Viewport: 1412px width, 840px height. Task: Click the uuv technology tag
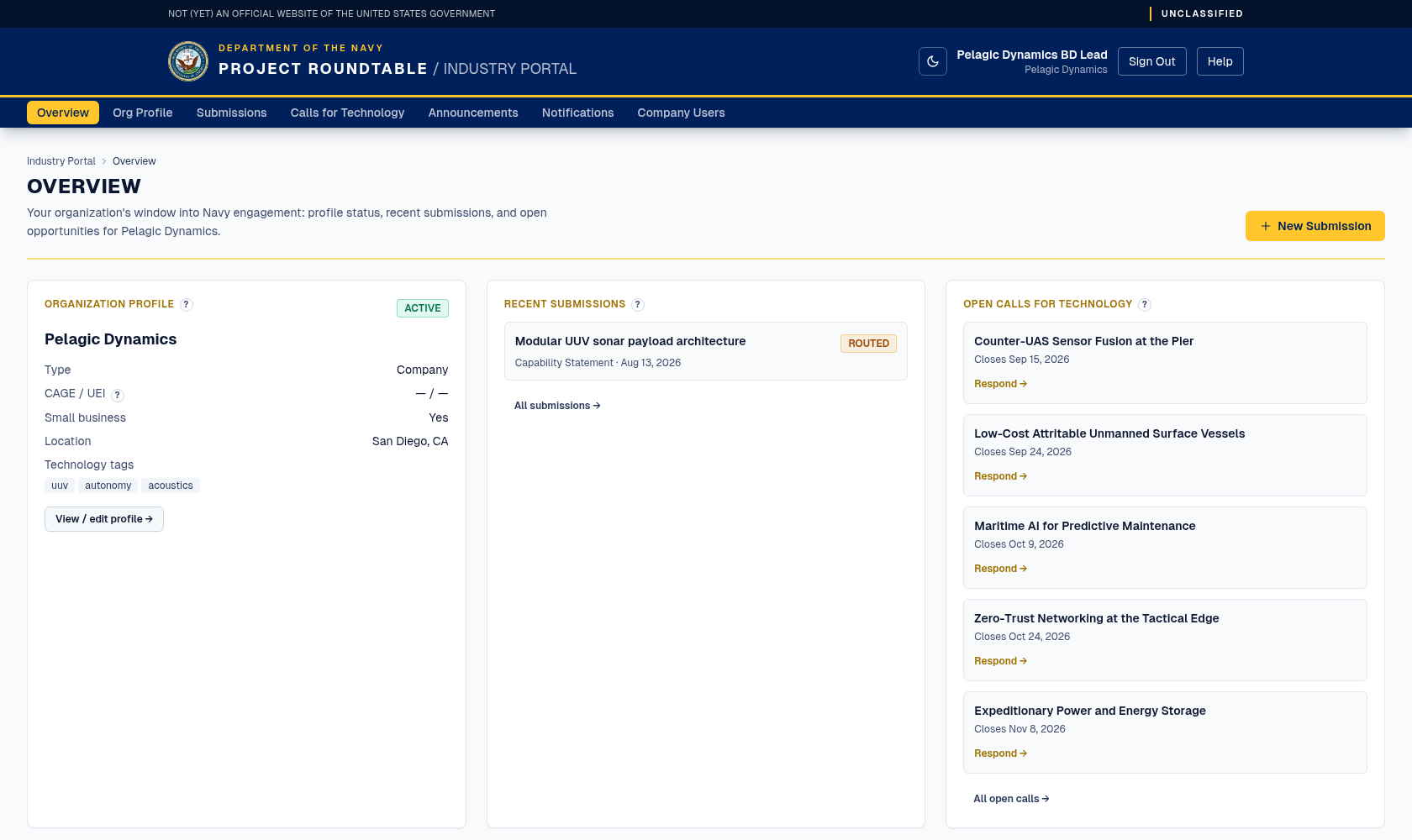click(60, 486)
